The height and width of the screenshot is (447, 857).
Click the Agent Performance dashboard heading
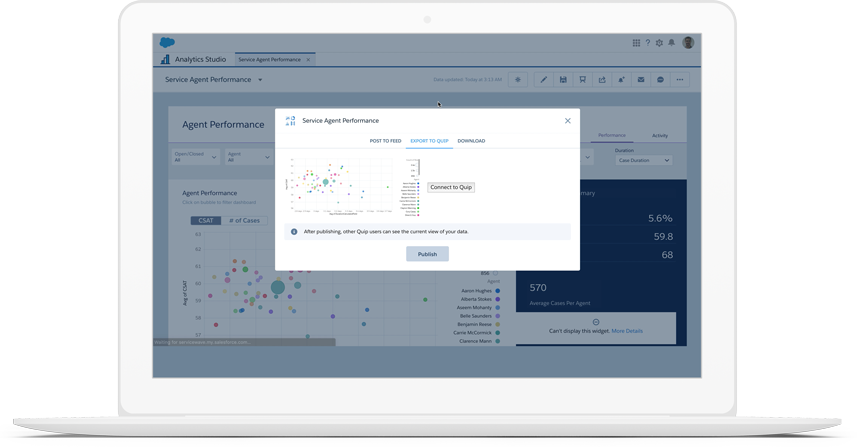[x=223, y=125]
